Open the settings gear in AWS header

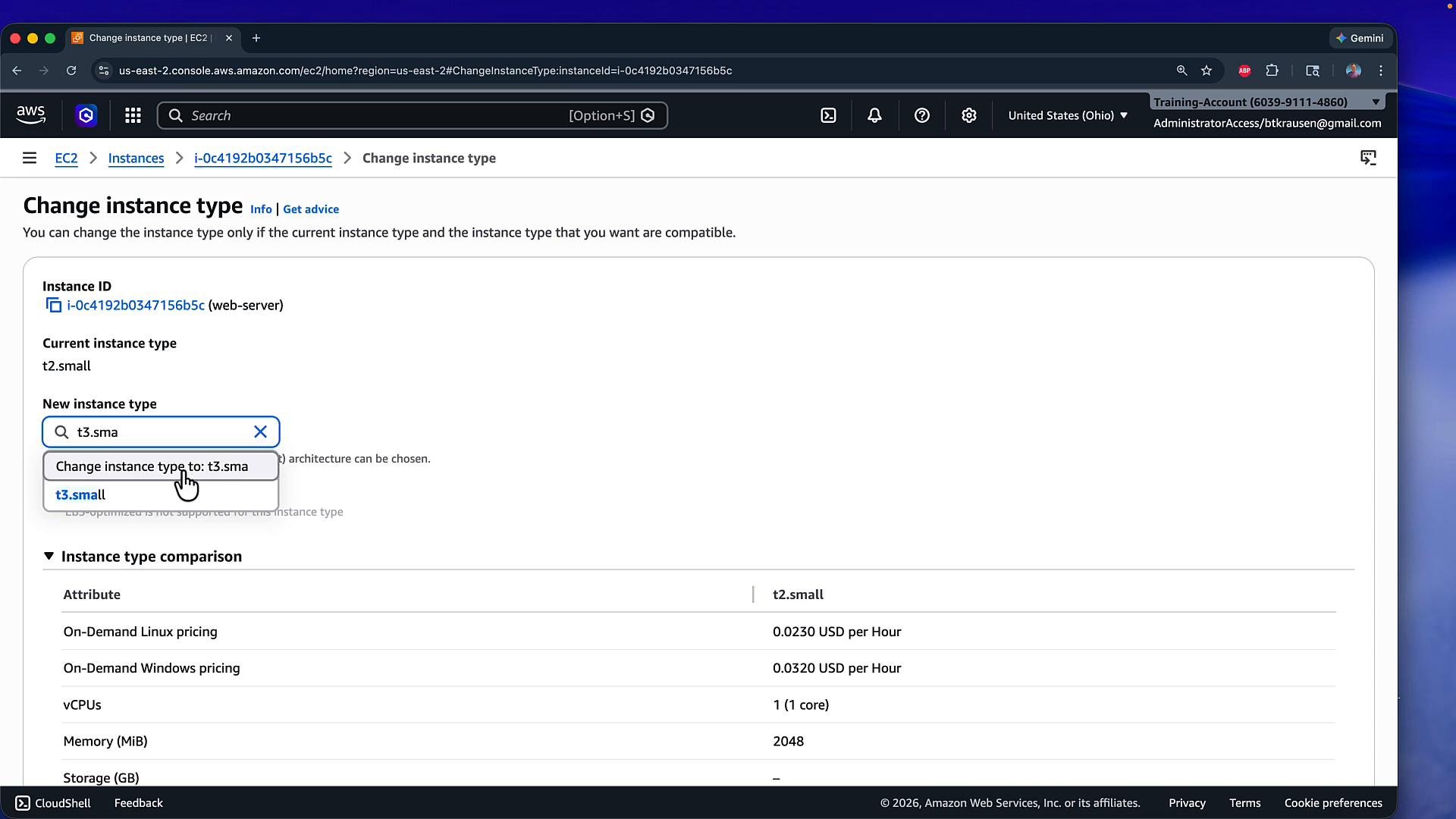coord(968,115)
